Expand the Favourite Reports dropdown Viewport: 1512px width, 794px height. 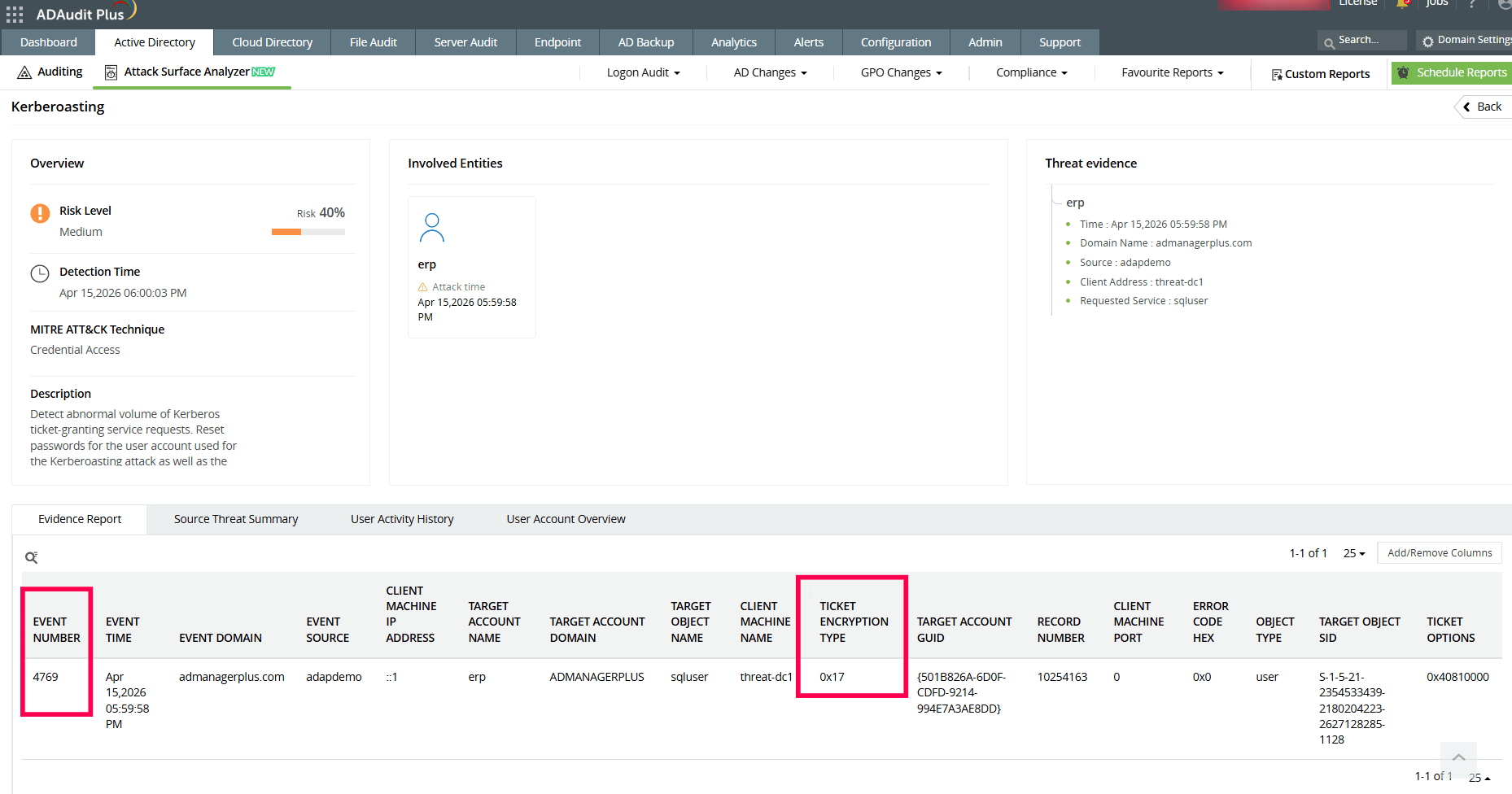(x=1172, y=72)
